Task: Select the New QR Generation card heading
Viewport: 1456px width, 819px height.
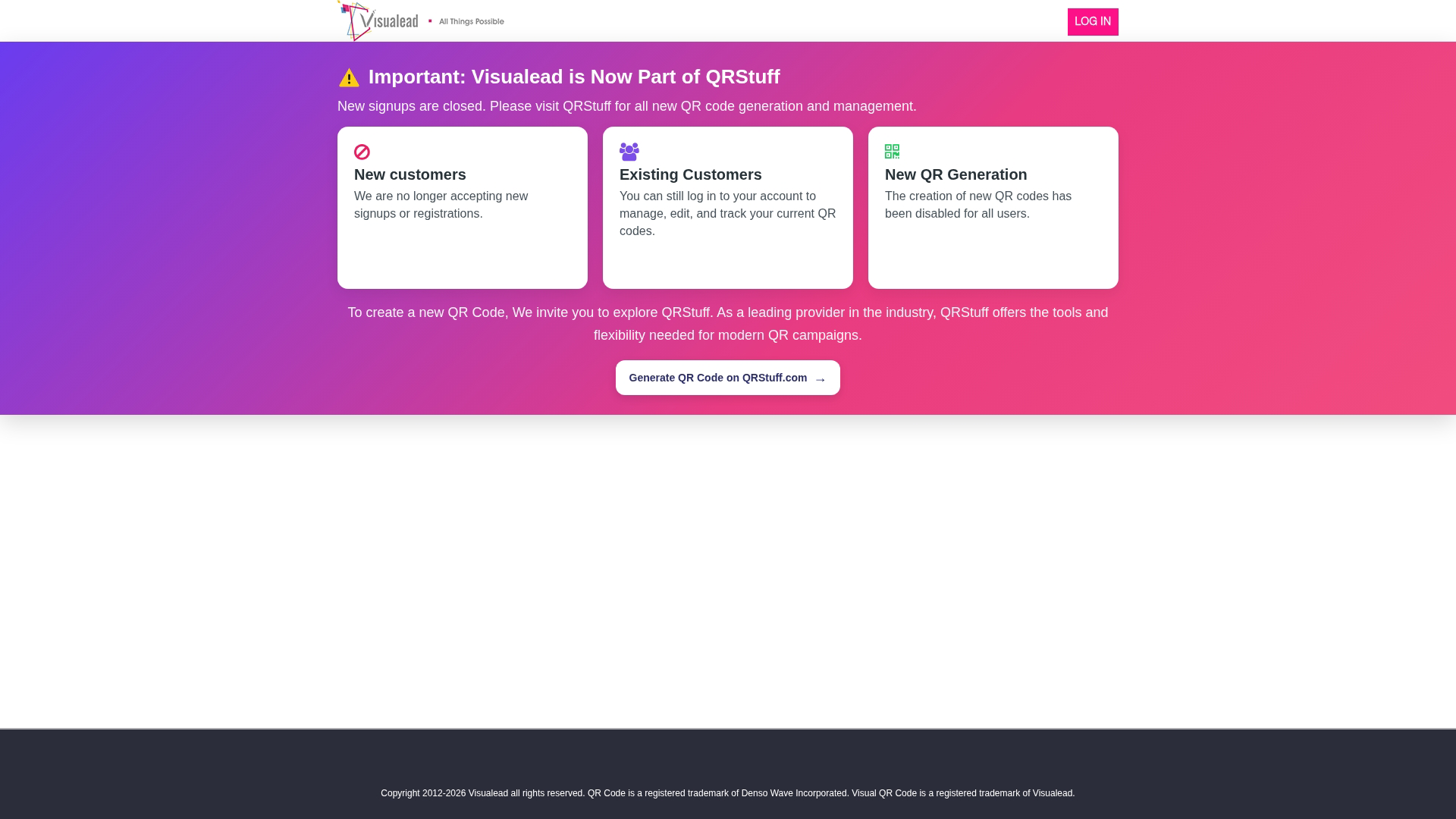Action: 956,174
